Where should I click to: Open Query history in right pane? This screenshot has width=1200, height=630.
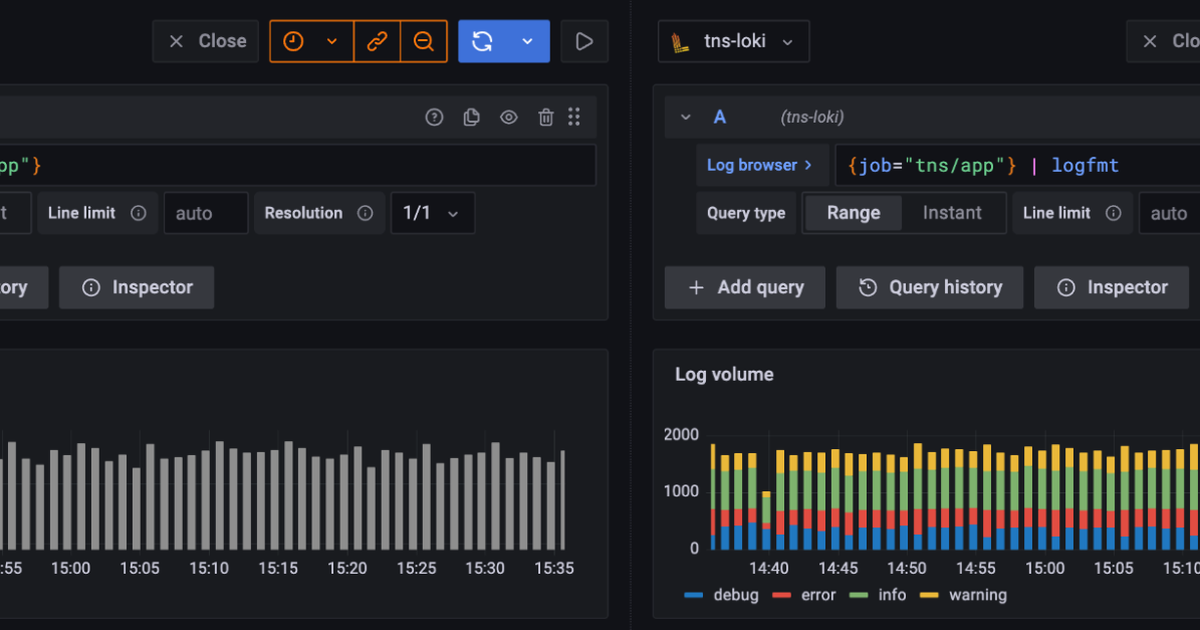[x=930, y=287]
